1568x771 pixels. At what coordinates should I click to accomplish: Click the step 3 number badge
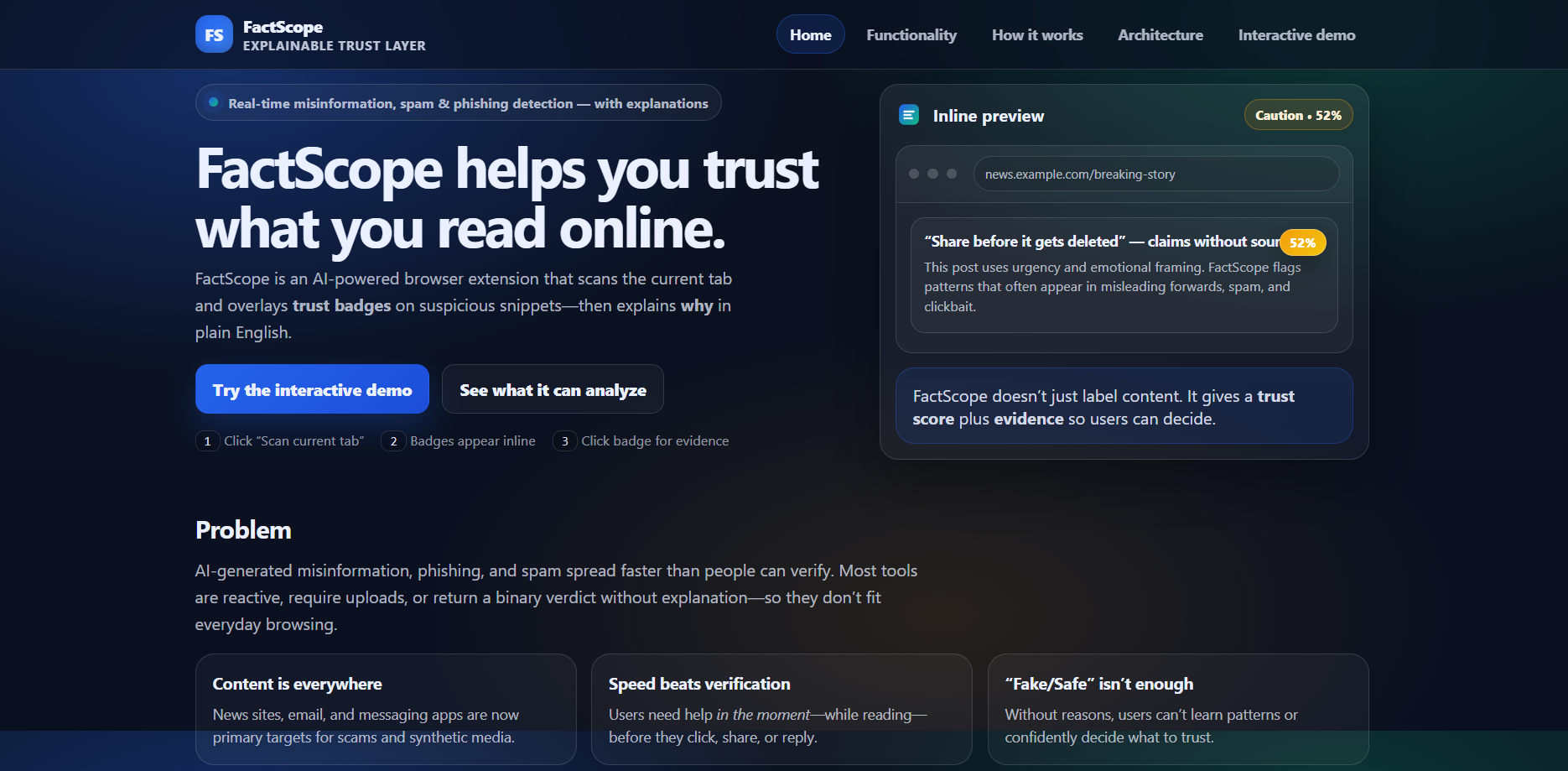tap(564, 441)
